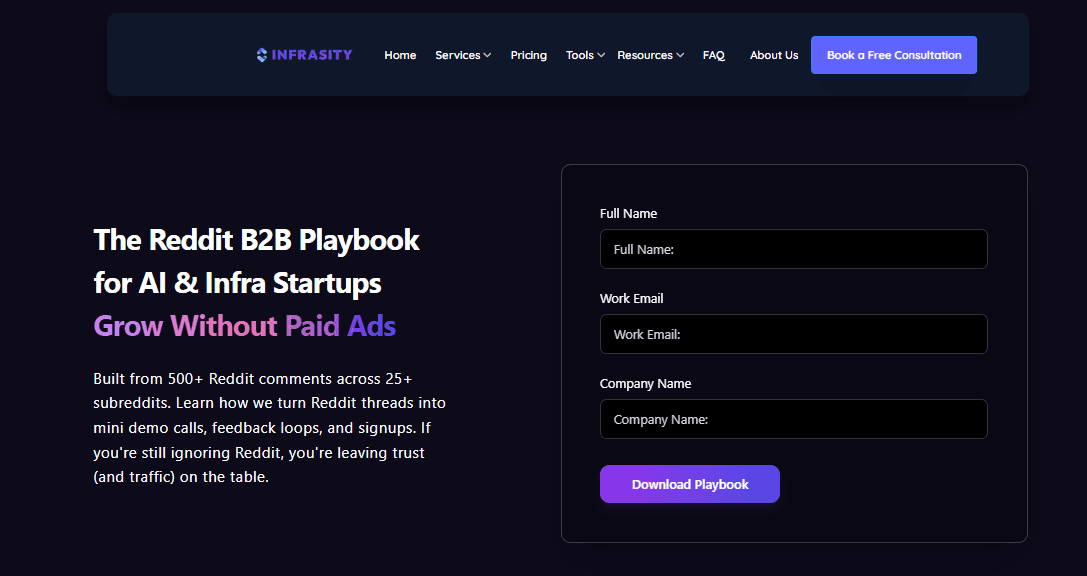Open the FAQ link

coord(713,55)
